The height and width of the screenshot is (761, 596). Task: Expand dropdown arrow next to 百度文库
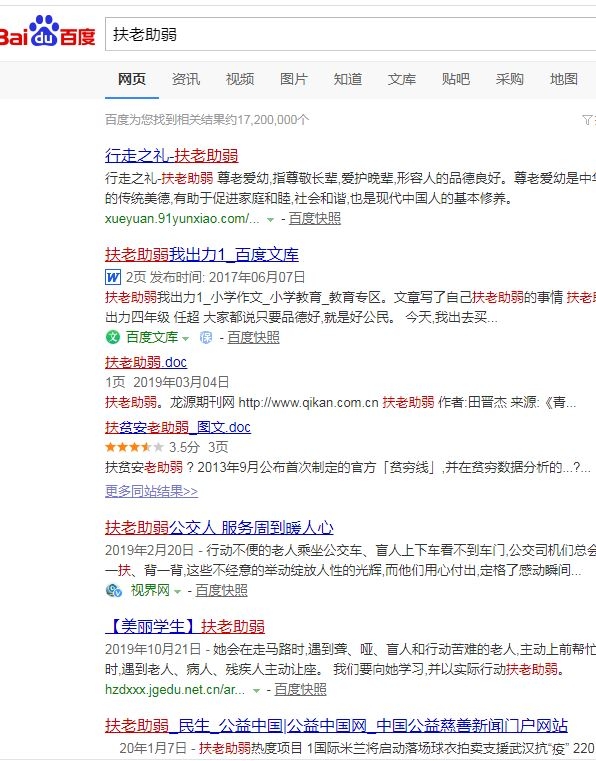pos(185,339)
